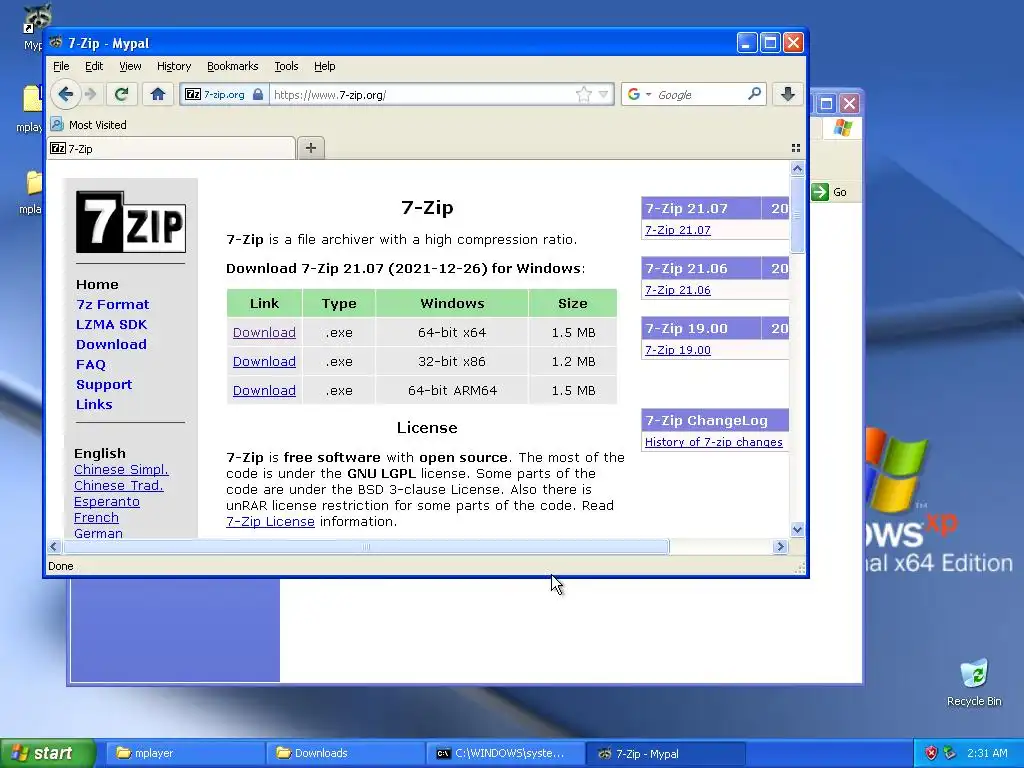Reload the page with the refresh icon
The width and height of the screenshot is (1024, 768).
coord(121,95)
